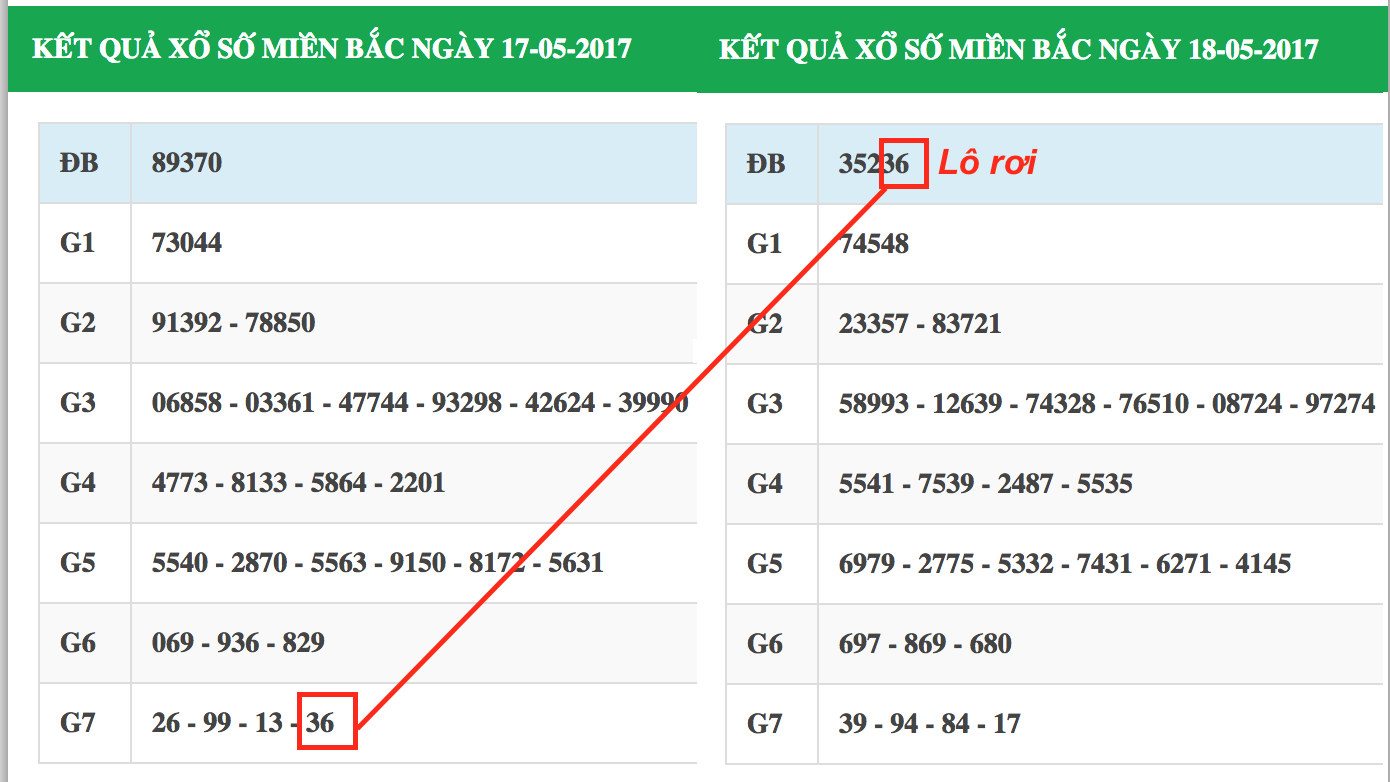Select G5 number 6979

pyautogui.click(x=866, y=564)
